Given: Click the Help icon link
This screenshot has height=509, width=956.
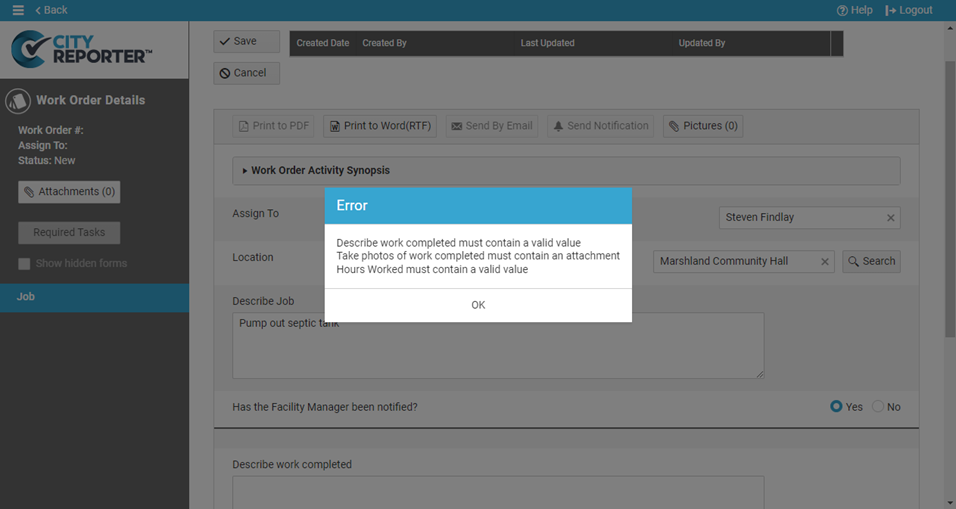Looking at the screenshot, I should [x=854, y=10].
